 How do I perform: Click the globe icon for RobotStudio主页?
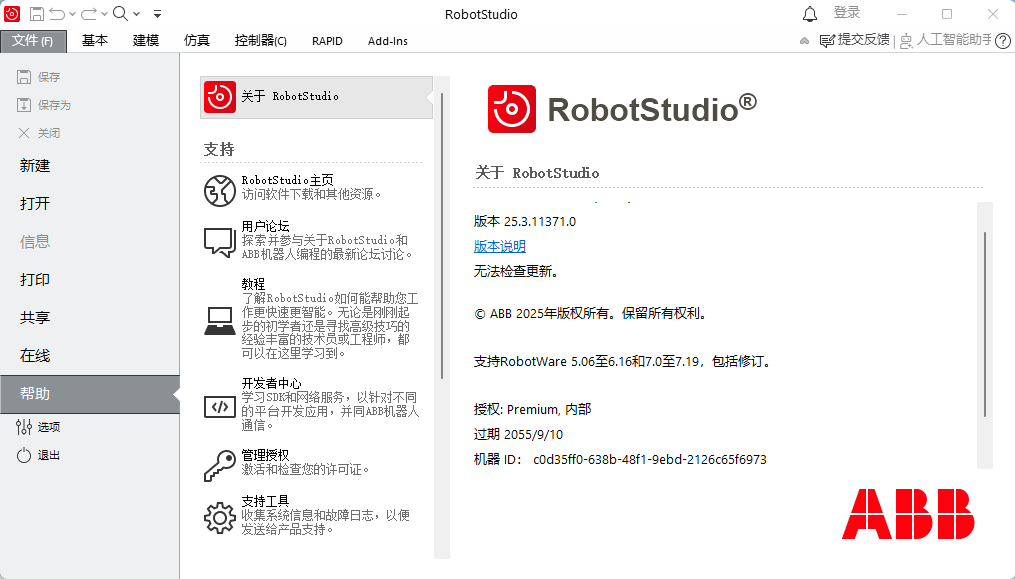click(219, 189)
